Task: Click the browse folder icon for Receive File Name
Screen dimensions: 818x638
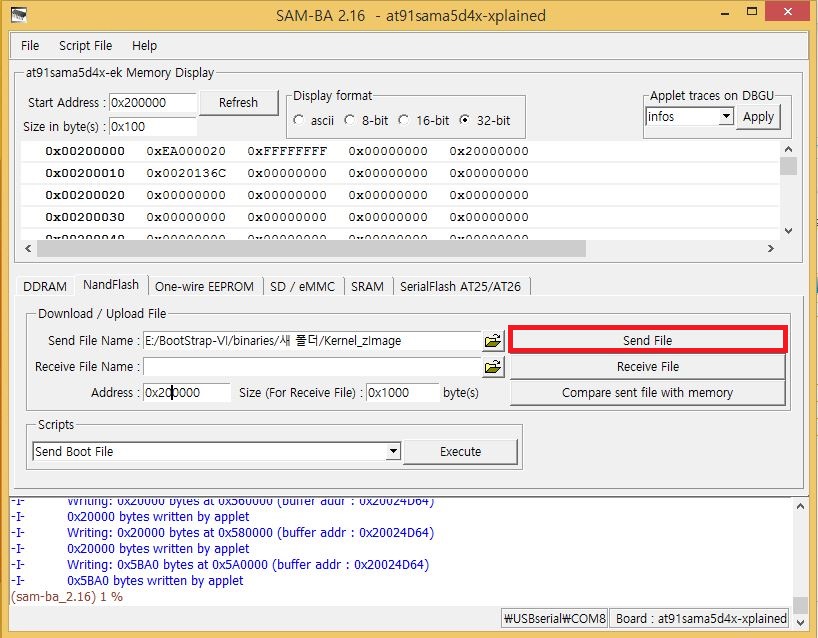Action: click(493, 367)
